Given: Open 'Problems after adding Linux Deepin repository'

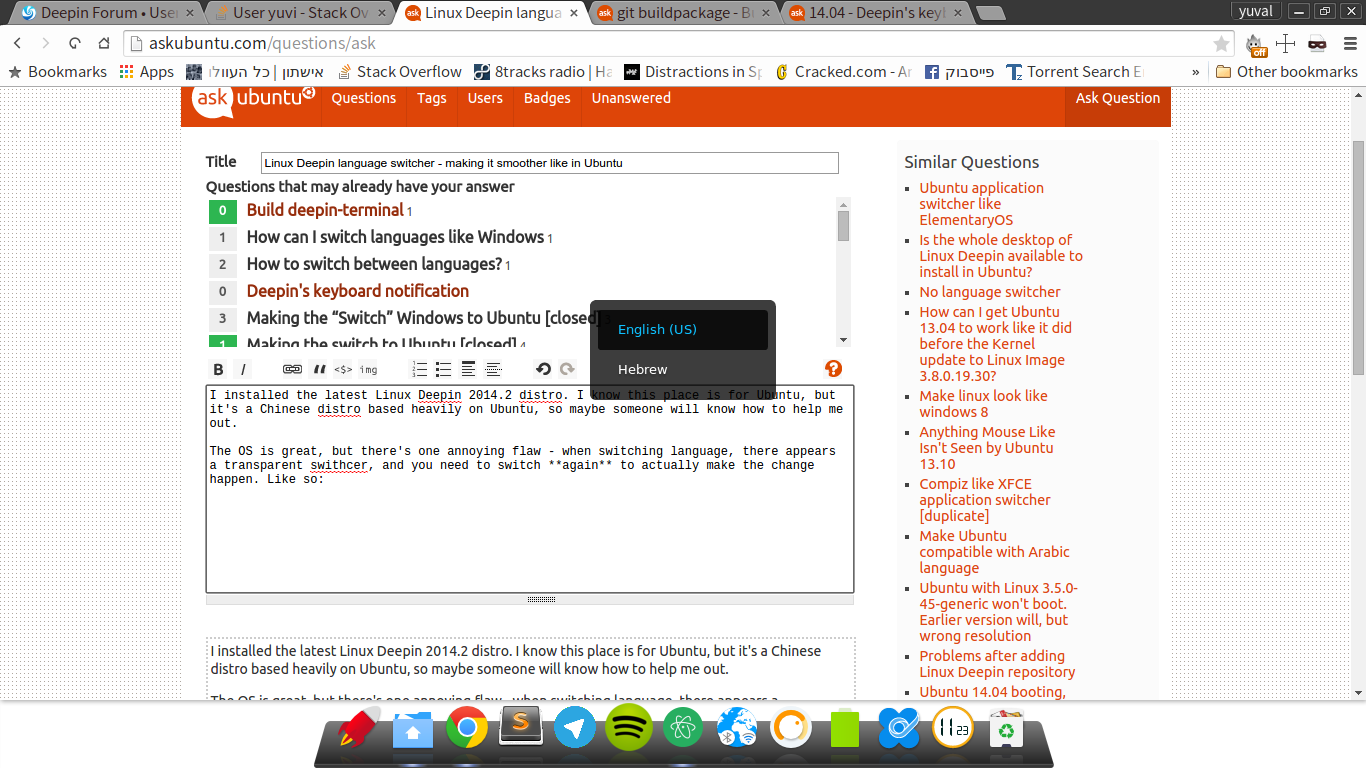Looking at the screenshot, I should (x=998, y=664).
